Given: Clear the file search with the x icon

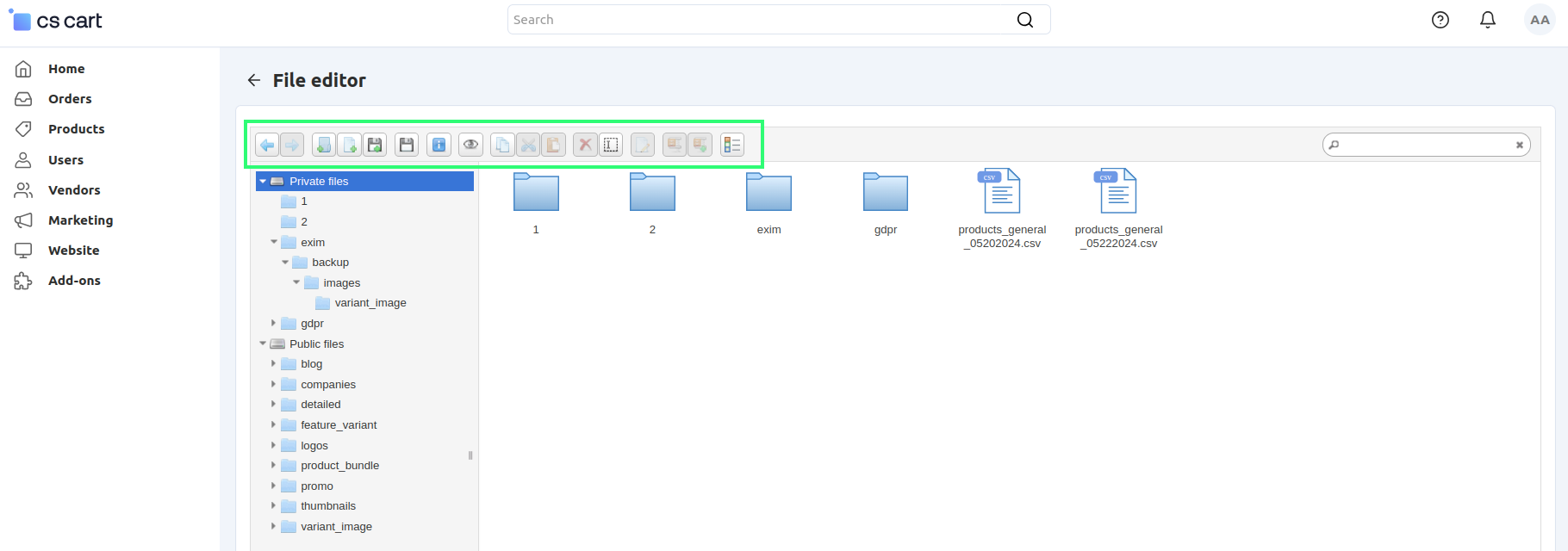Looking at the screenshot, I should point(1520,145).
